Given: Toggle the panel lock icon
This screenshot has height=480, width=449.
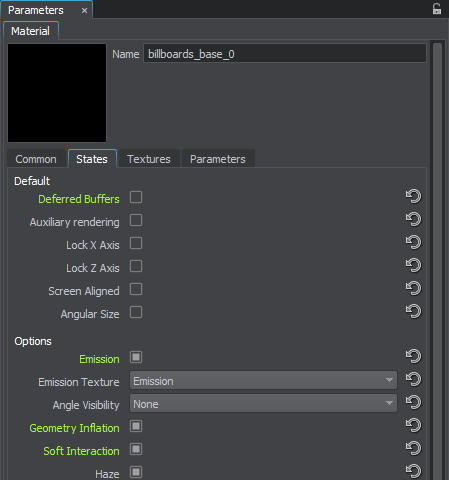Looking at the screenshot, I should 437,9.
